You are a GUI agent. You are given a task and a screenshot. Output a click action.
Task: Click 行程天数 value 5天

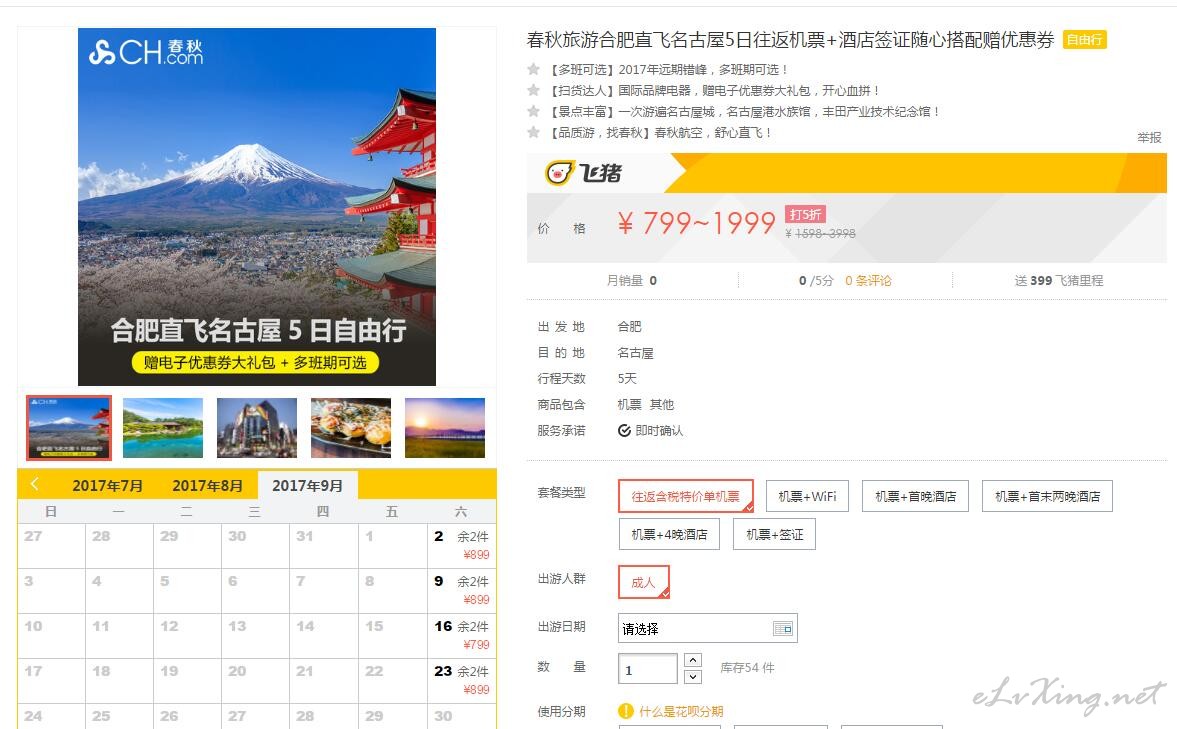[x=627, y=378]
